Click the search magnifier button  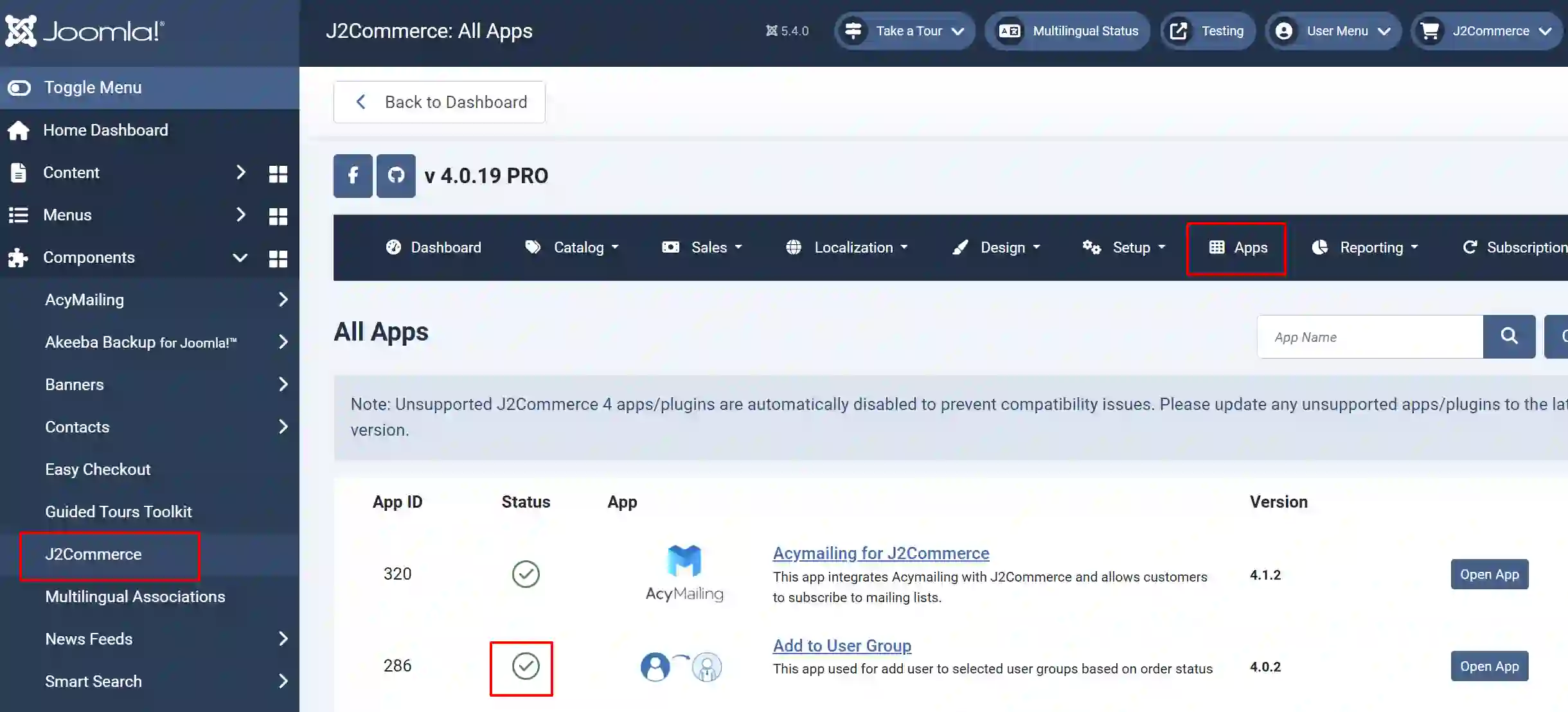(x=1509, y=336)
